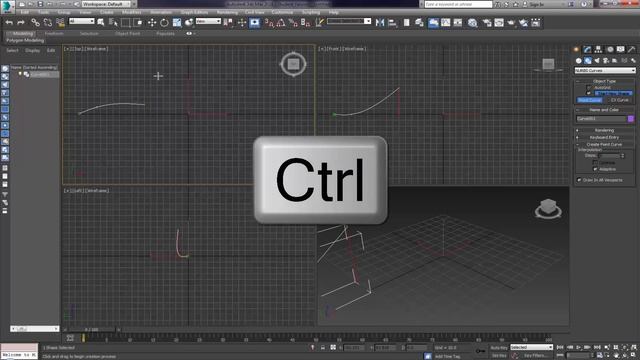
Task: Toggle the Start New Shape checkbox
Action: [589, 93]
